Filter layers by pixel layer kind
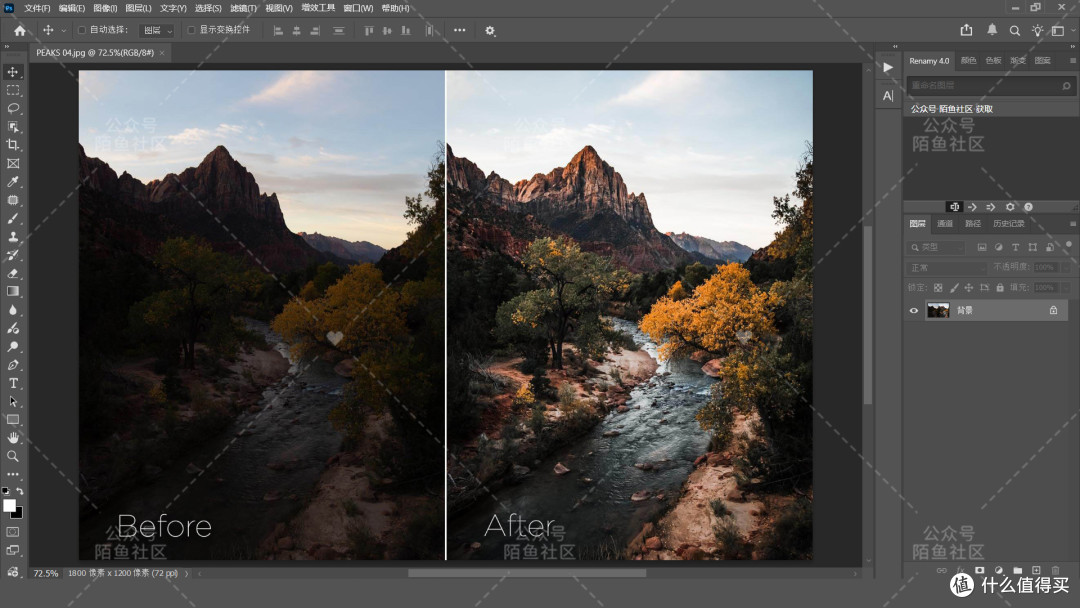 point(982,247)
